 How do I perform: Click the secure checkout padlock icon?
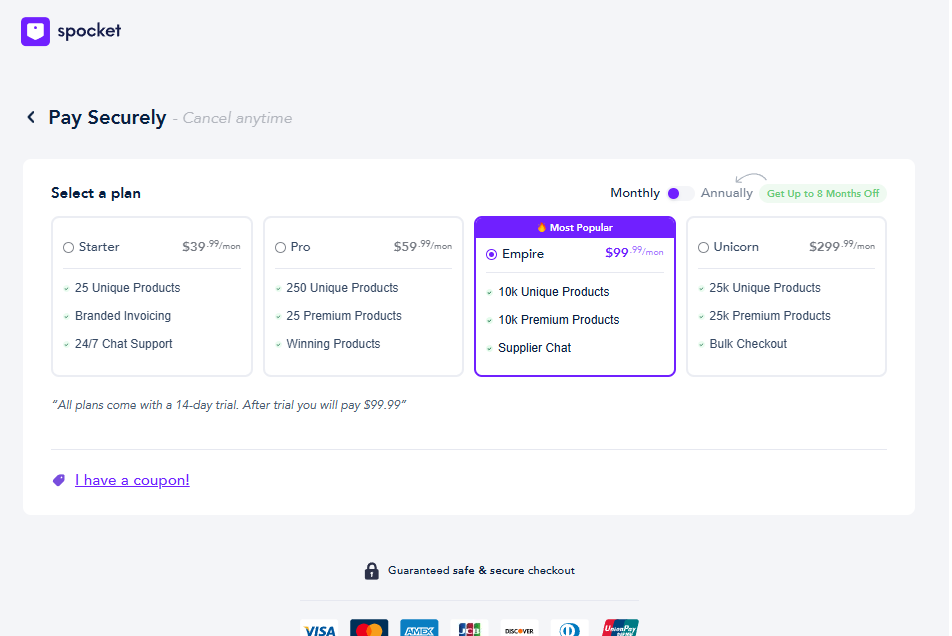tap(372, 570)
